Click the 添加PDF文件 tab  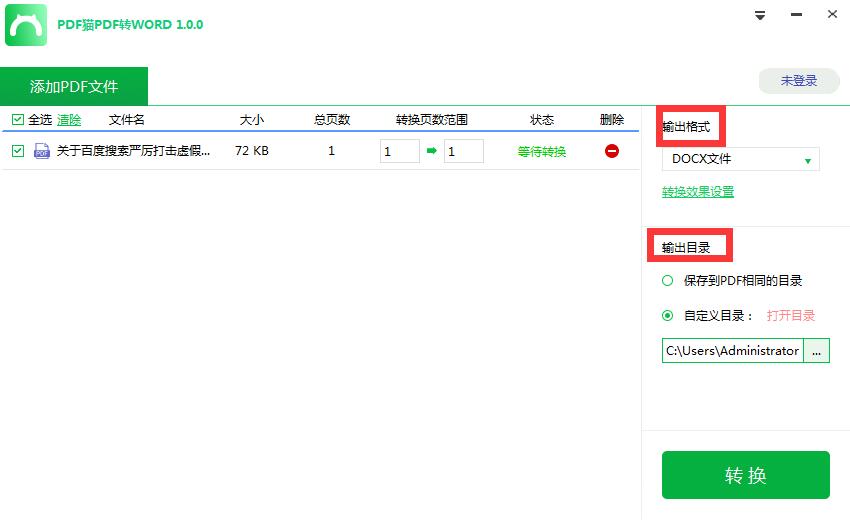[74, 86]
